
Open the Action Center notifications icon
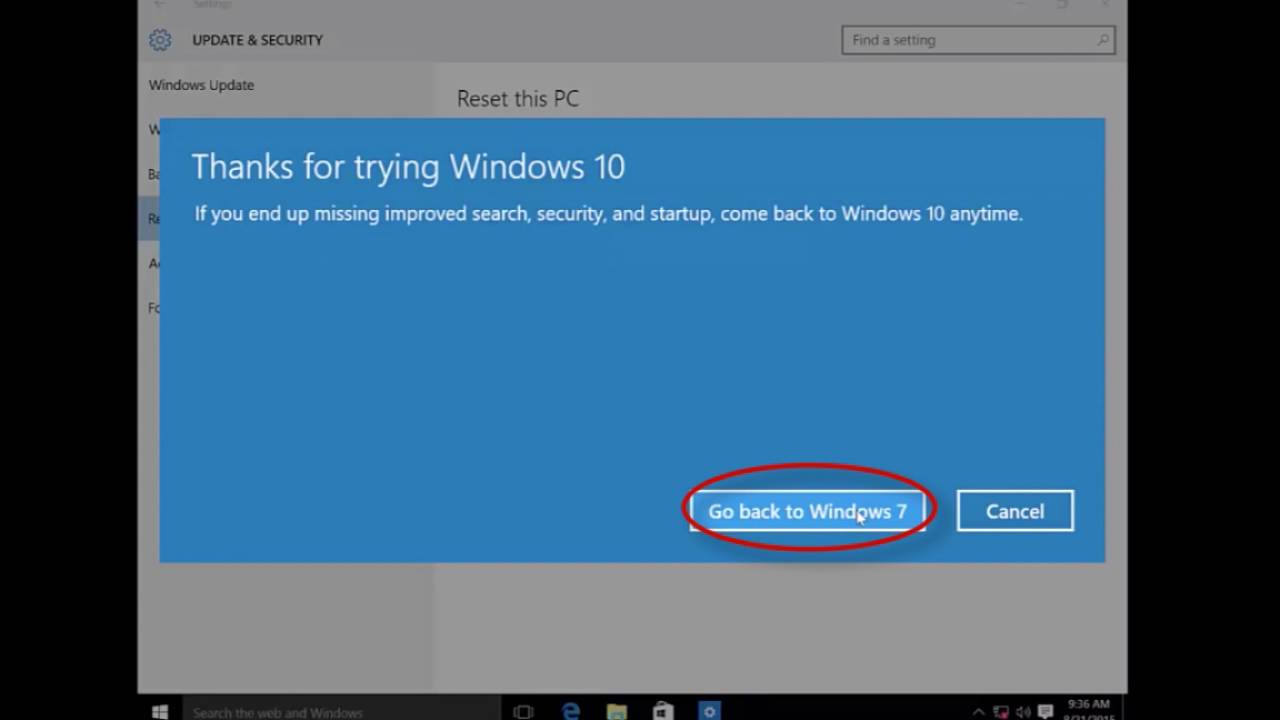click(x=1045, y=712)
